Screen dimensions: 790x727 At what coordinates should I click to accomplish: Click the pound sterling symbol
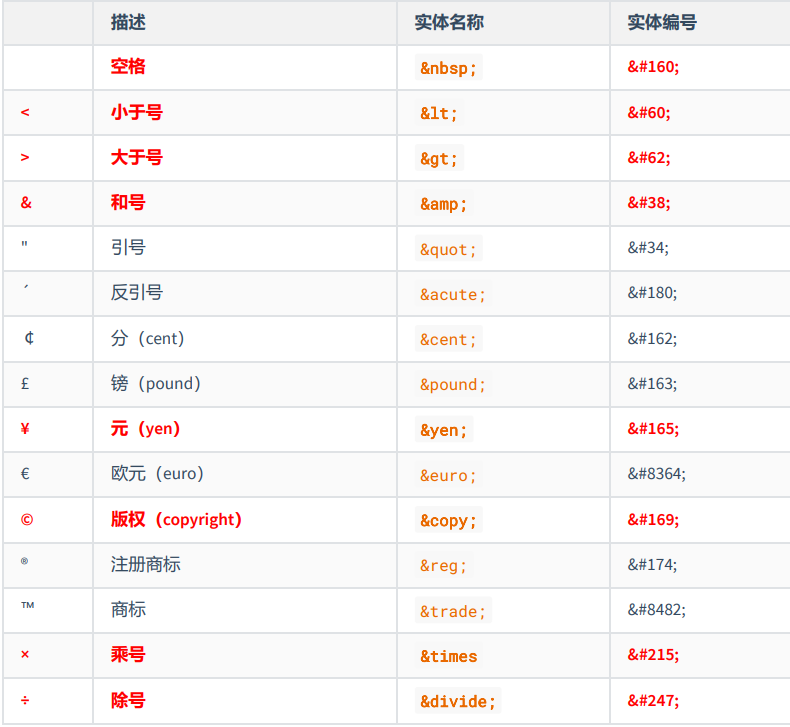tap(25, 383)
